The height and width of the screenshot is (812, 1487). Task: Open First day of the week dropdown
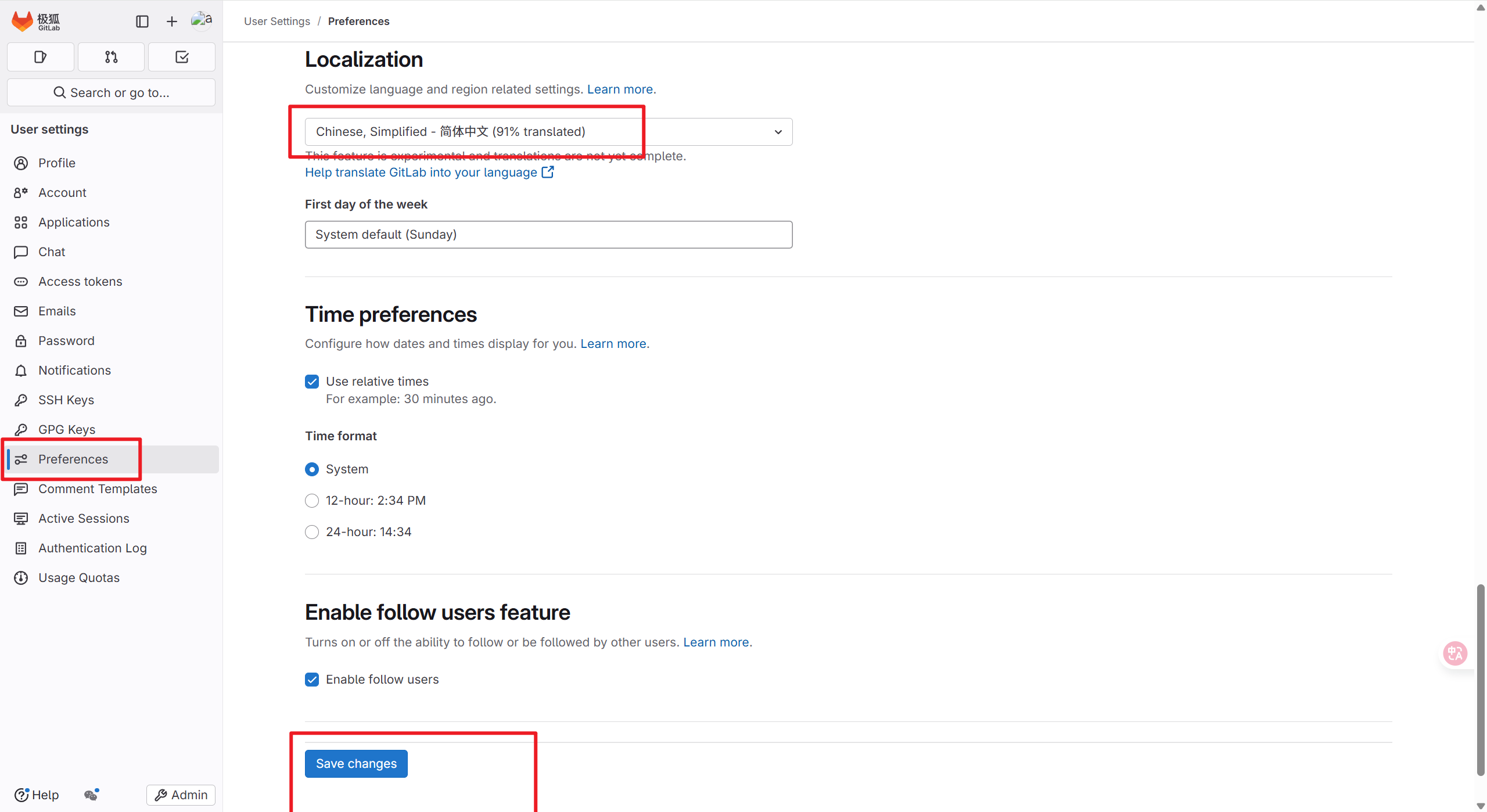[x=548, y=235]
